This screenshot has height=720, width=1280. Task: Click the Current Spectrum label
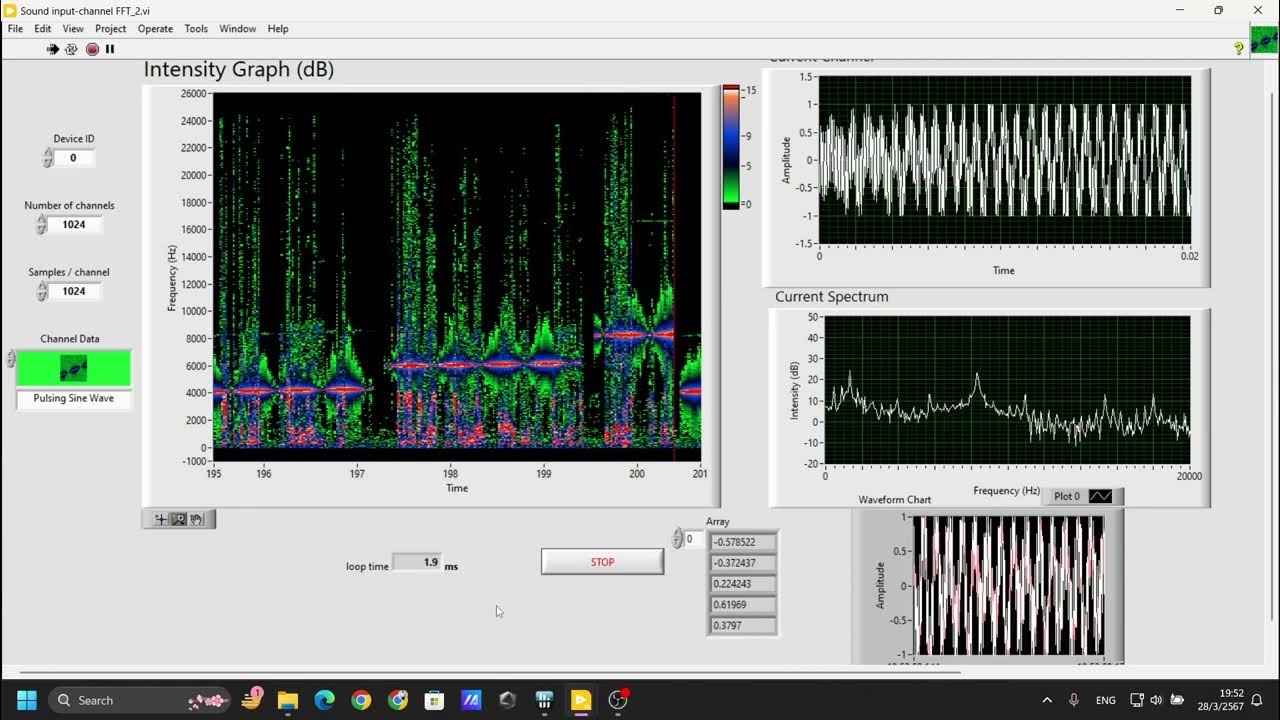click(x=831, y=297)
